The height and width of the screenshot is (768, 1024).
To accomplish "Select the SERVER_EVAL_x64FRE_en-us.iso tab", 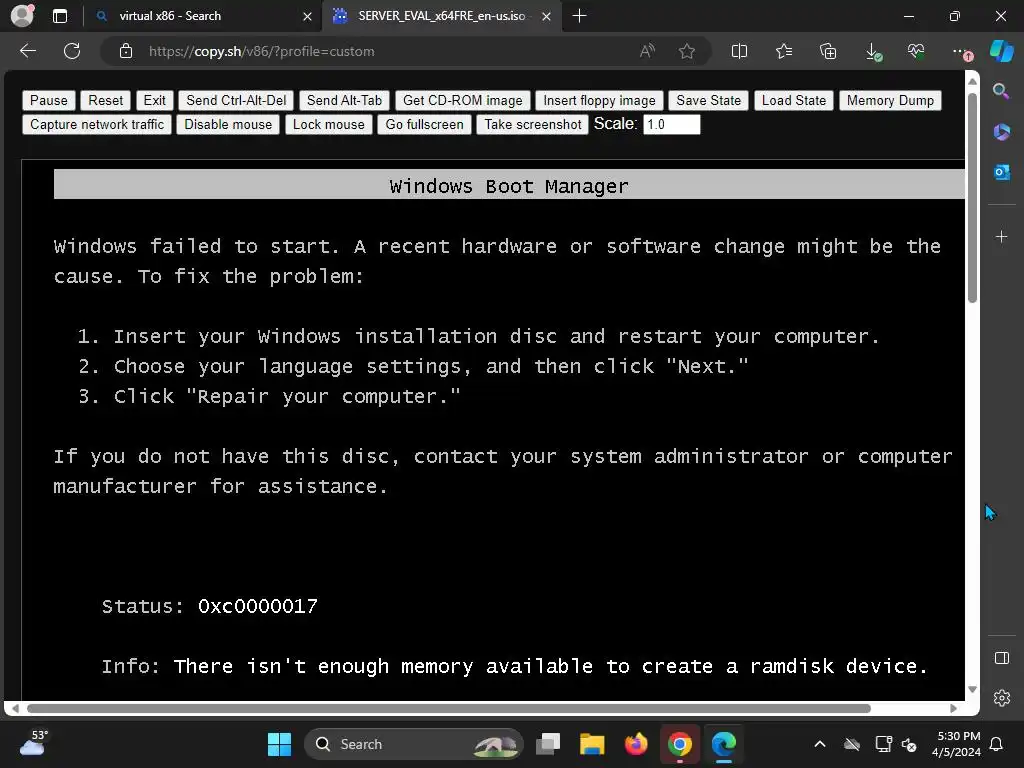I will (x=441, y=16).
